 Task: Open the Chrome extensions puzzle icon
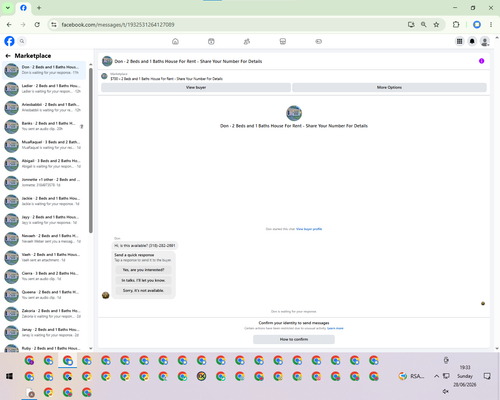456,25
